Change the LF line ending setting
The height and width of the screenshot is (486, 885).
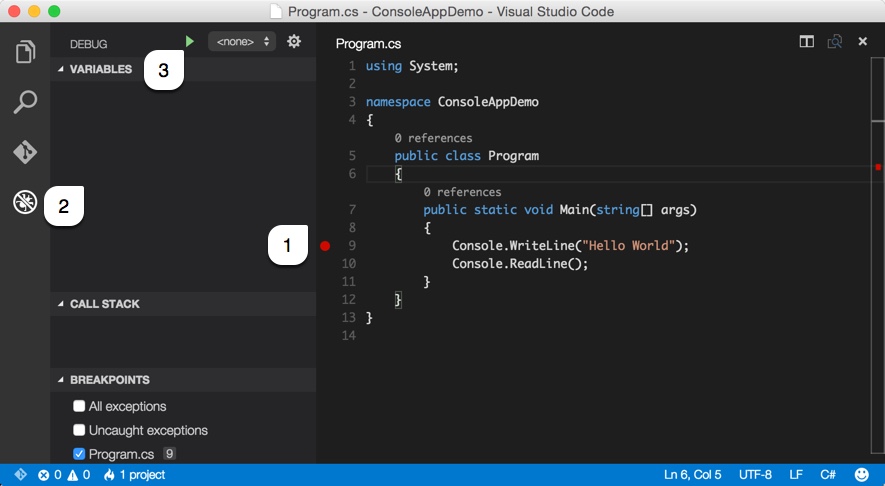tap(796, 475)
